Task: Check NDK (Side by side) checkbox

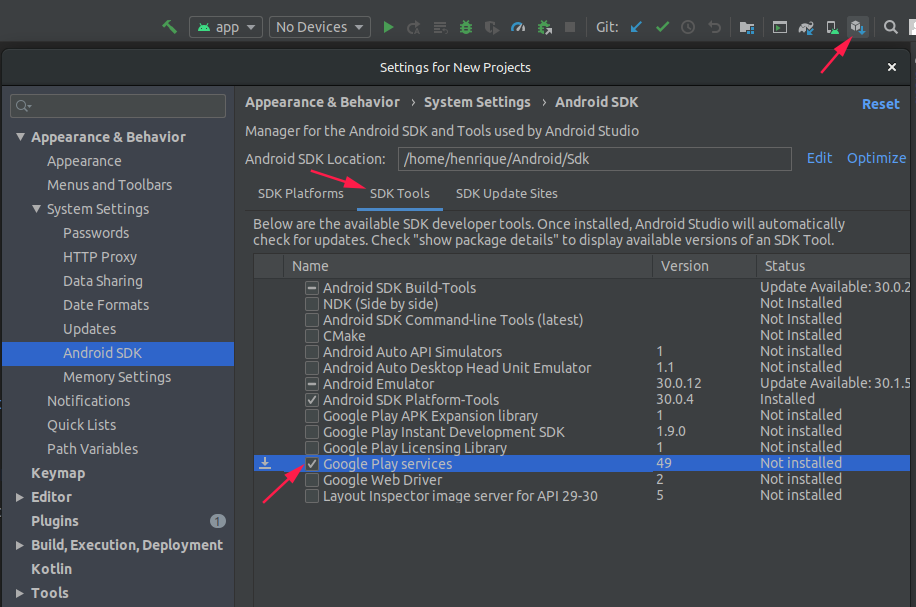Action: point(312,304)
